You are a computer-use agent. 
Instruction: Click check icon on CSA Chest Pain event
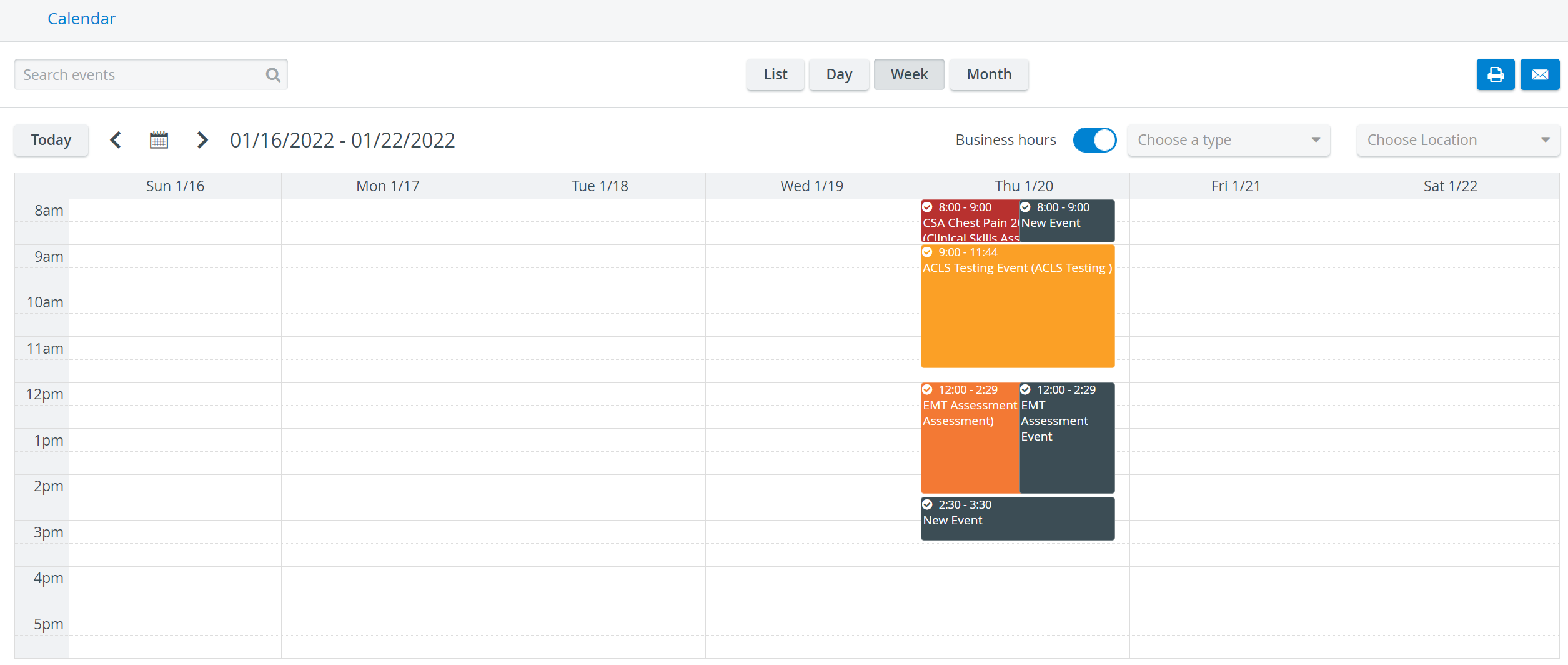coord(928,207)
